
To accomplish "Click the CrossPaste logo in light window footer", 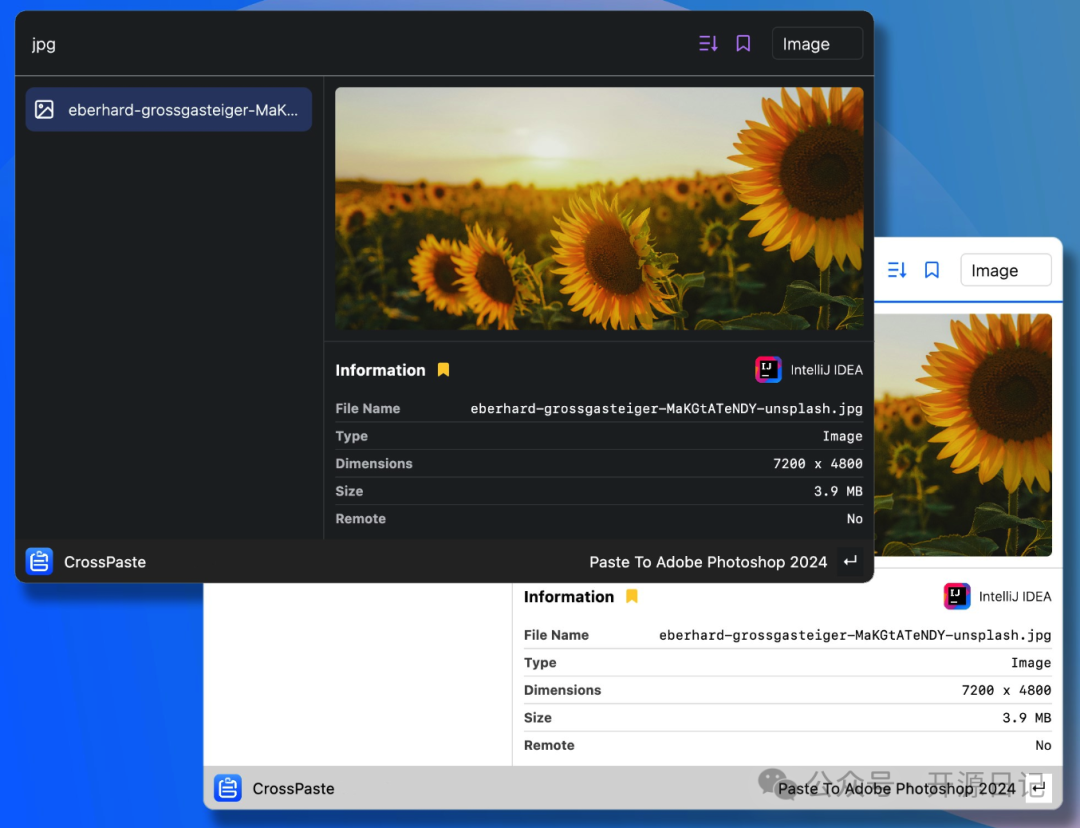I will point(228,789).
